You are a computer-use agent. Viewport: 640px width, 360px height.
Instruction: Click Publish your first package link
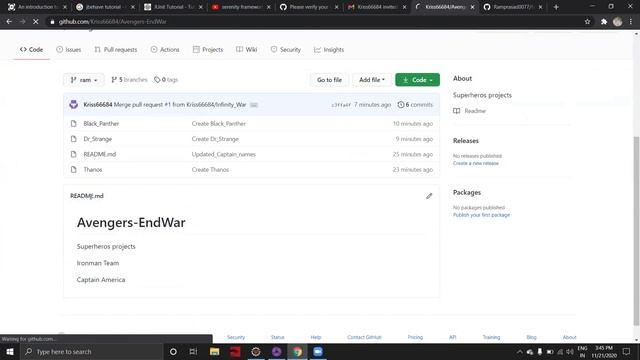click(x=481, y=215)
